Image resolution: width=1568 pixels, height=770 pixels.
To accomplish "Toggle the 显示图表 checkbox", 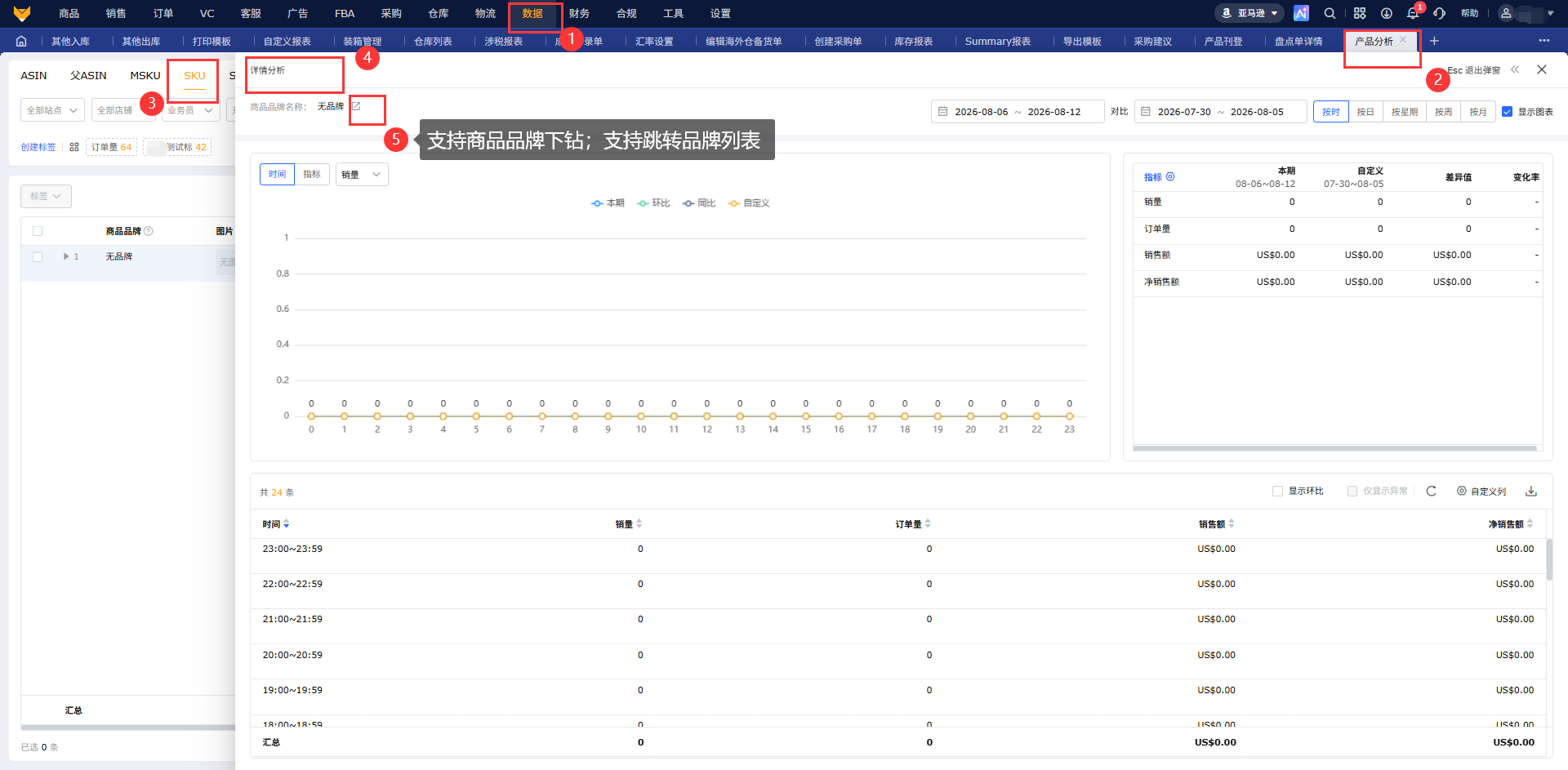I will pos(1508,112).
